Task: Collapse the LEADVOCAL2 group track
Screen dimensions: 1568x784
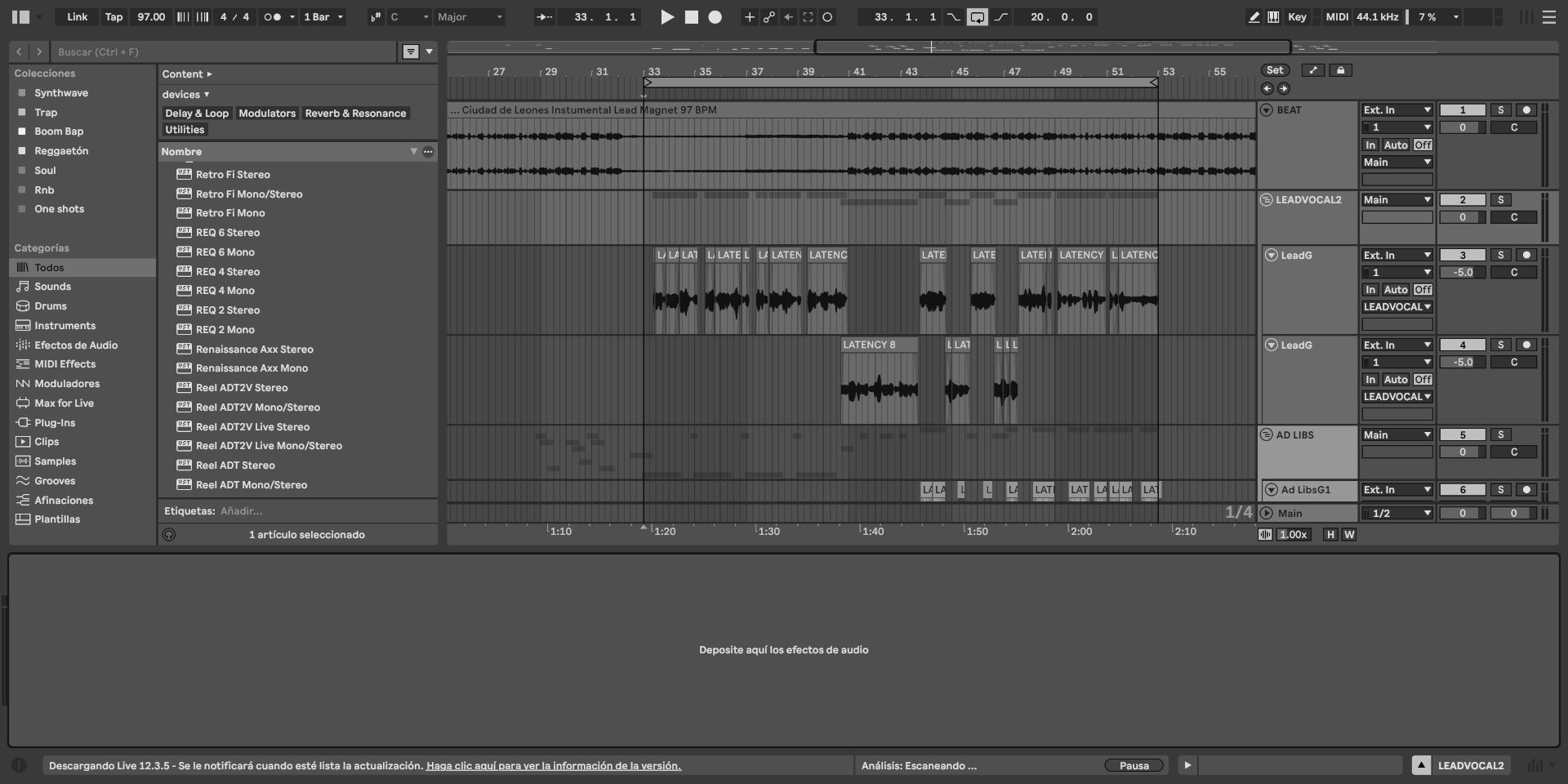Action: pos(1266,200)
